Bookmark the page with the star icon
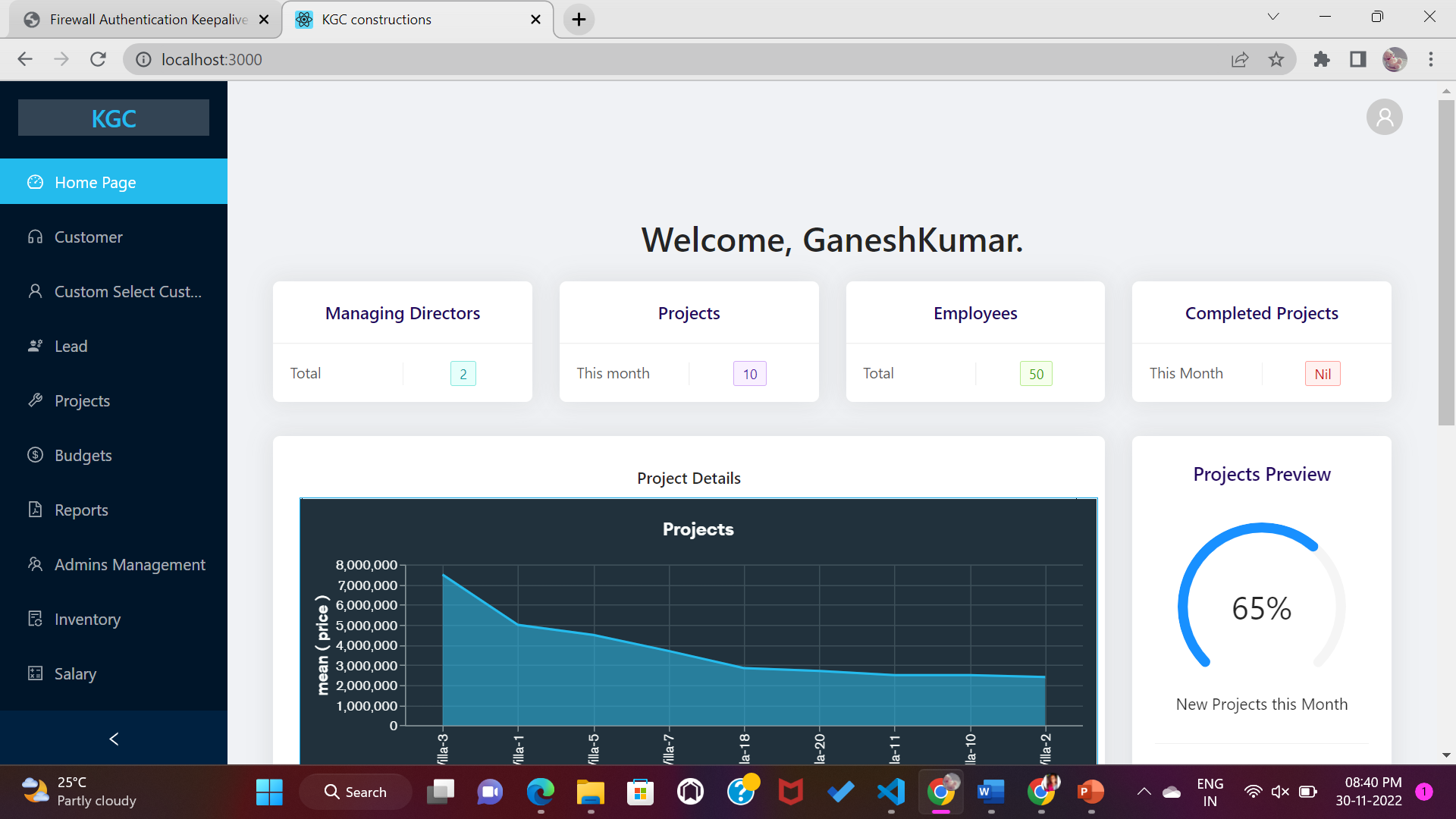This screenshot has width=1456, height=819. (x=1276, y=59)
